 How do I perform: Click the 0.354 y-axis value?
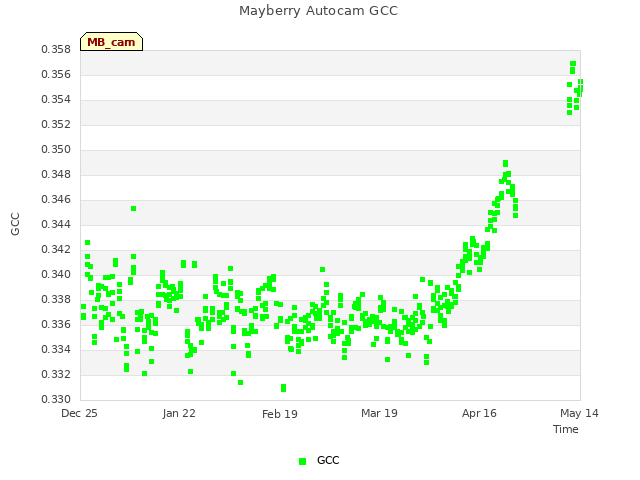click(x=56, y=100)
